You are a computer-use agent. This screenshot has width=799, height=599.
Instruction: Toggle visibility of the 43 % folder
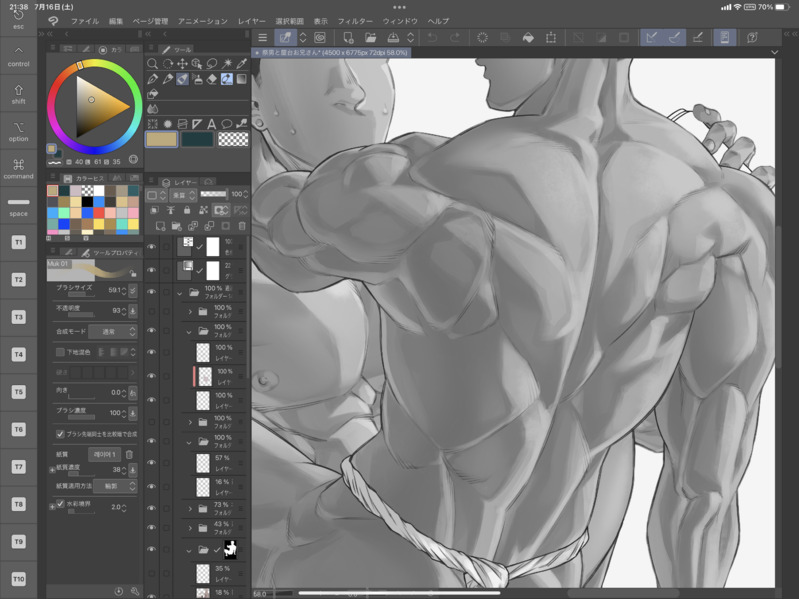point(151,528)
